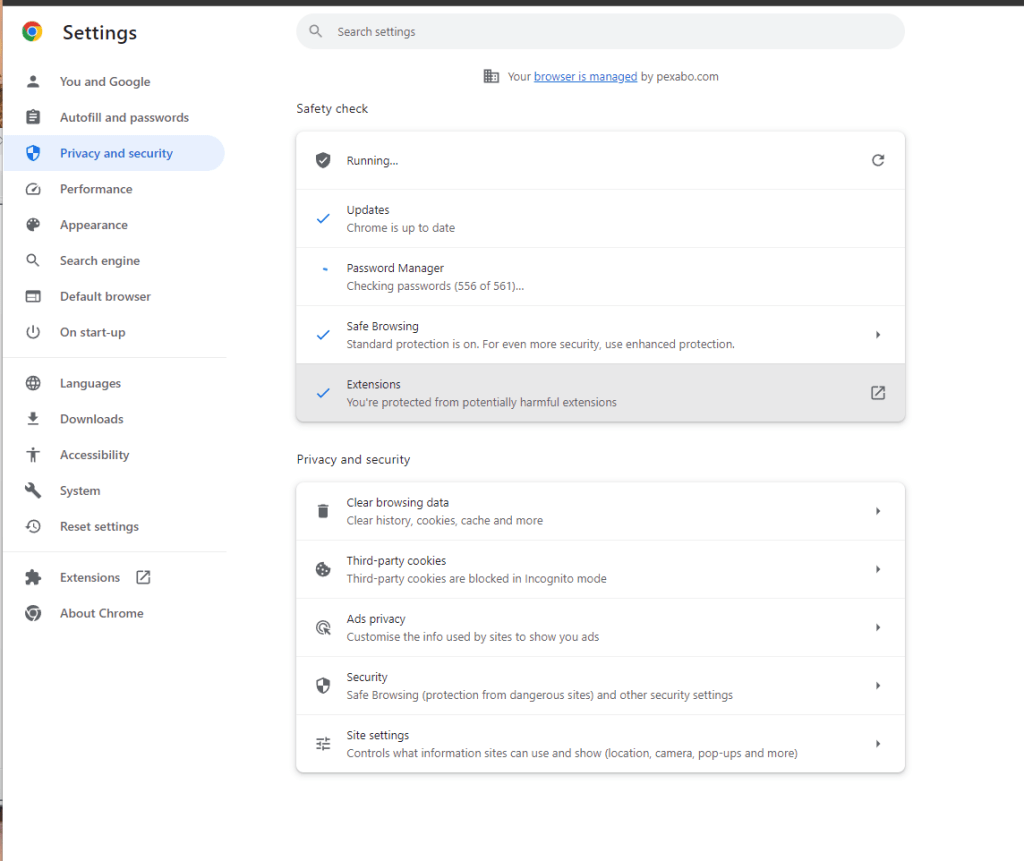Screen dimensions: 1024x861
Task: Click the shield icon in the Security row
Action: point(323,685)
